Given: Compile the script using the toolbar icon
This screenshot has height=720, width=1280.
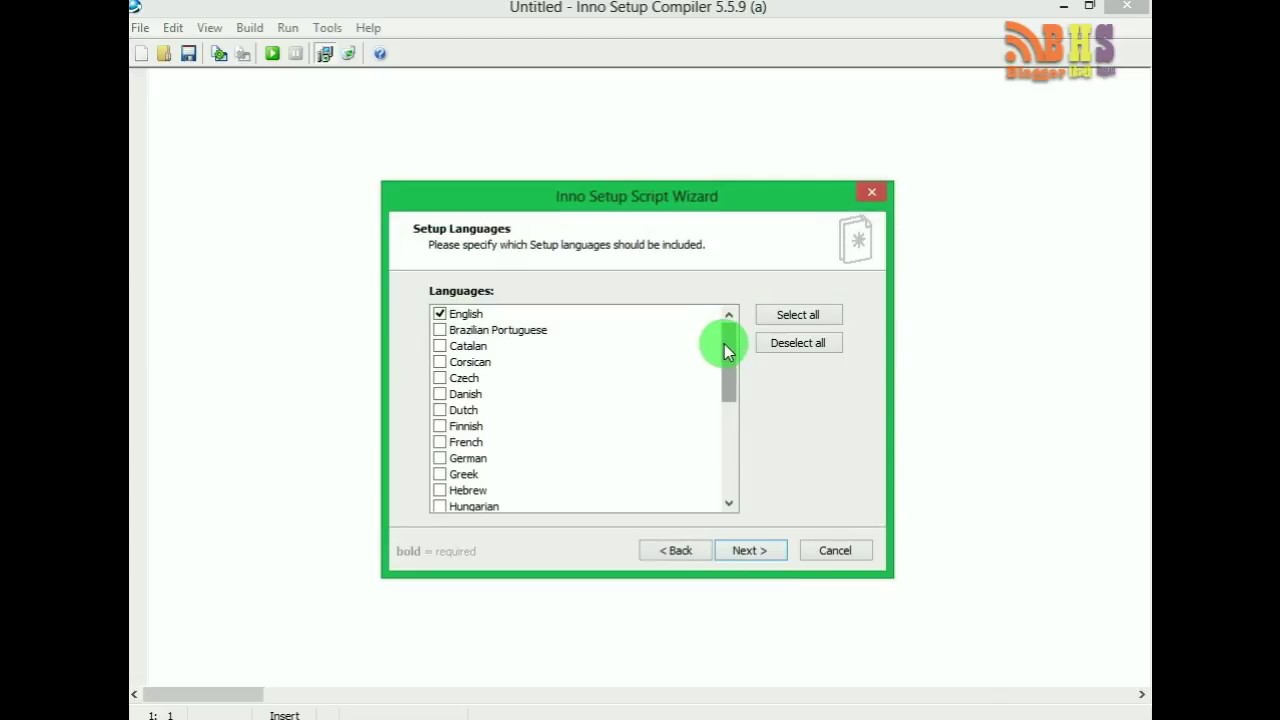Looking at the screenshot, I should click(219, 54).
